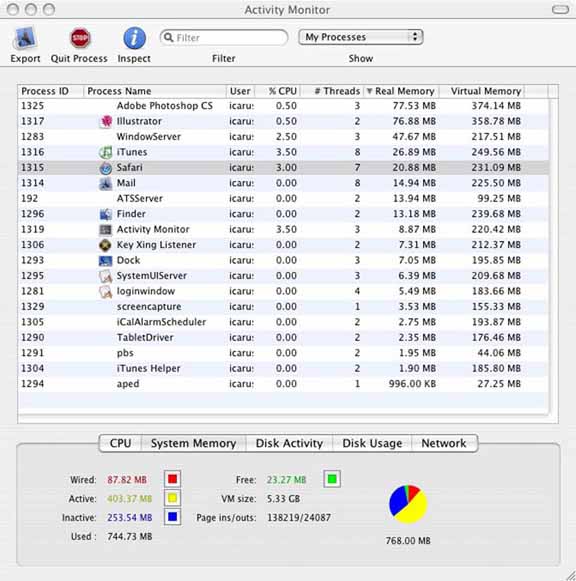Click the Dock process name text
Image resolution: width=576 pixels, height=581 pixels.
(x=128, y=260)
